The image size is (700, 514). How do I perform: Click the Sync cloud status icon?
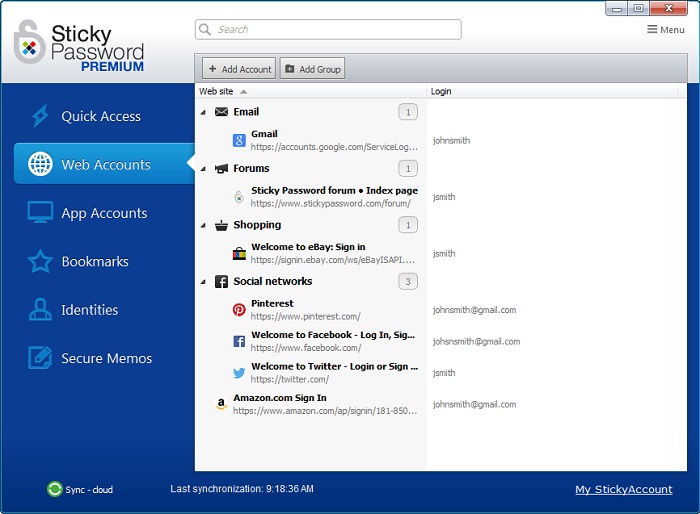pyautogui.click(x=55, y=489)
